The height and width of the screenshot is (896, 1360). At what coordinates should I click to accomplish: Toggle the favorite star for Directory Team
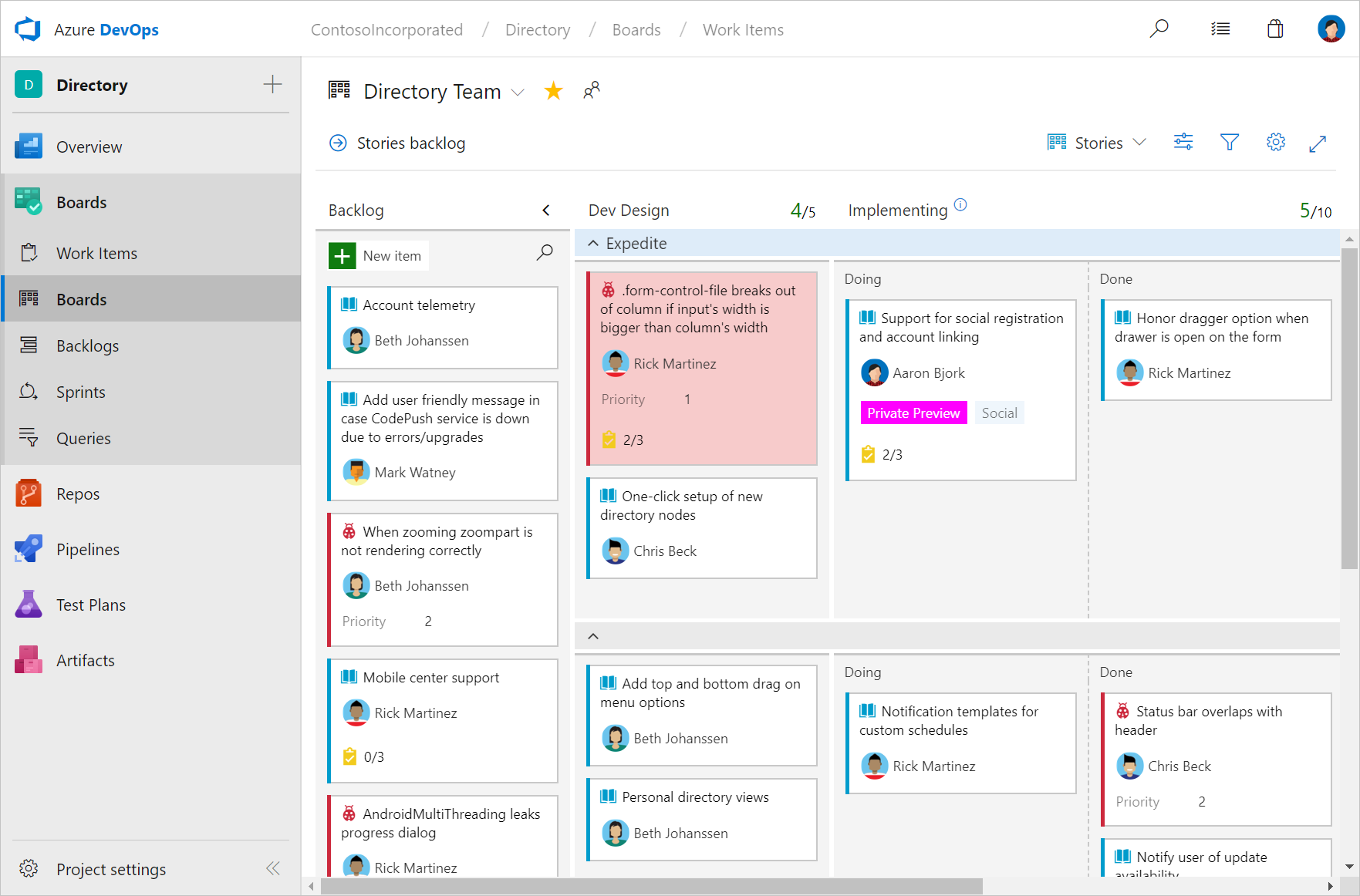coord(553,91)
